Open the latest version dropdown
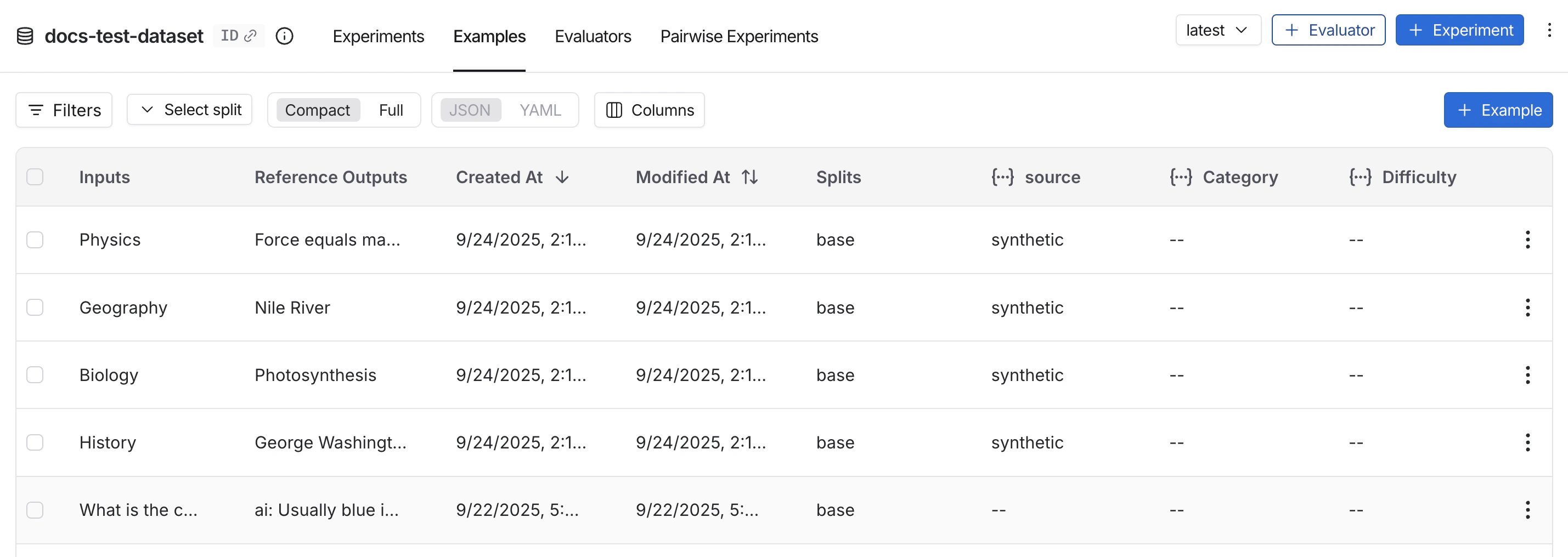The image size is (1568, 557). [x=1217, y=29]
